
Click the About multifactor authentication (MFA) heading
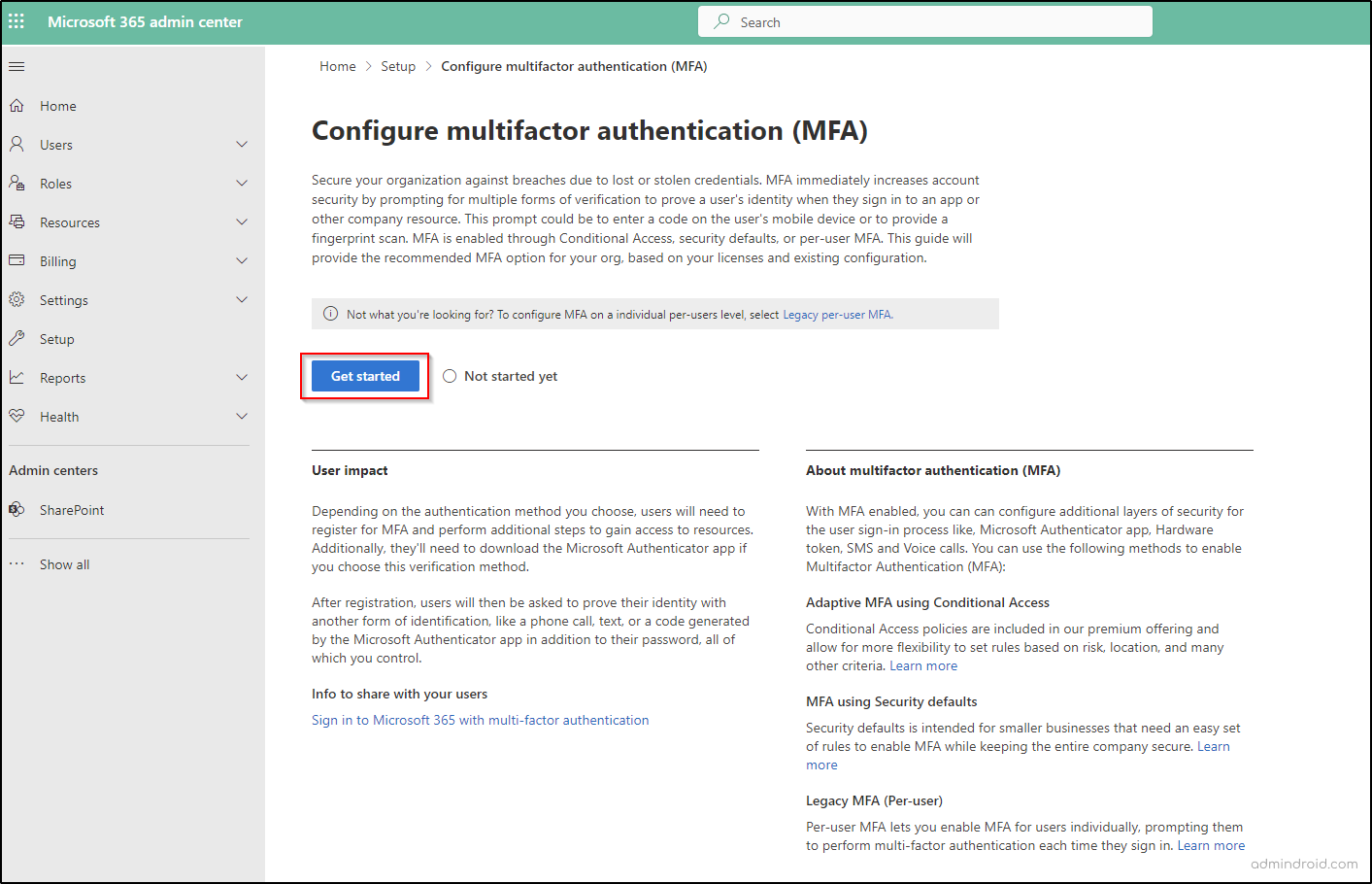click(x=933, y=470)
